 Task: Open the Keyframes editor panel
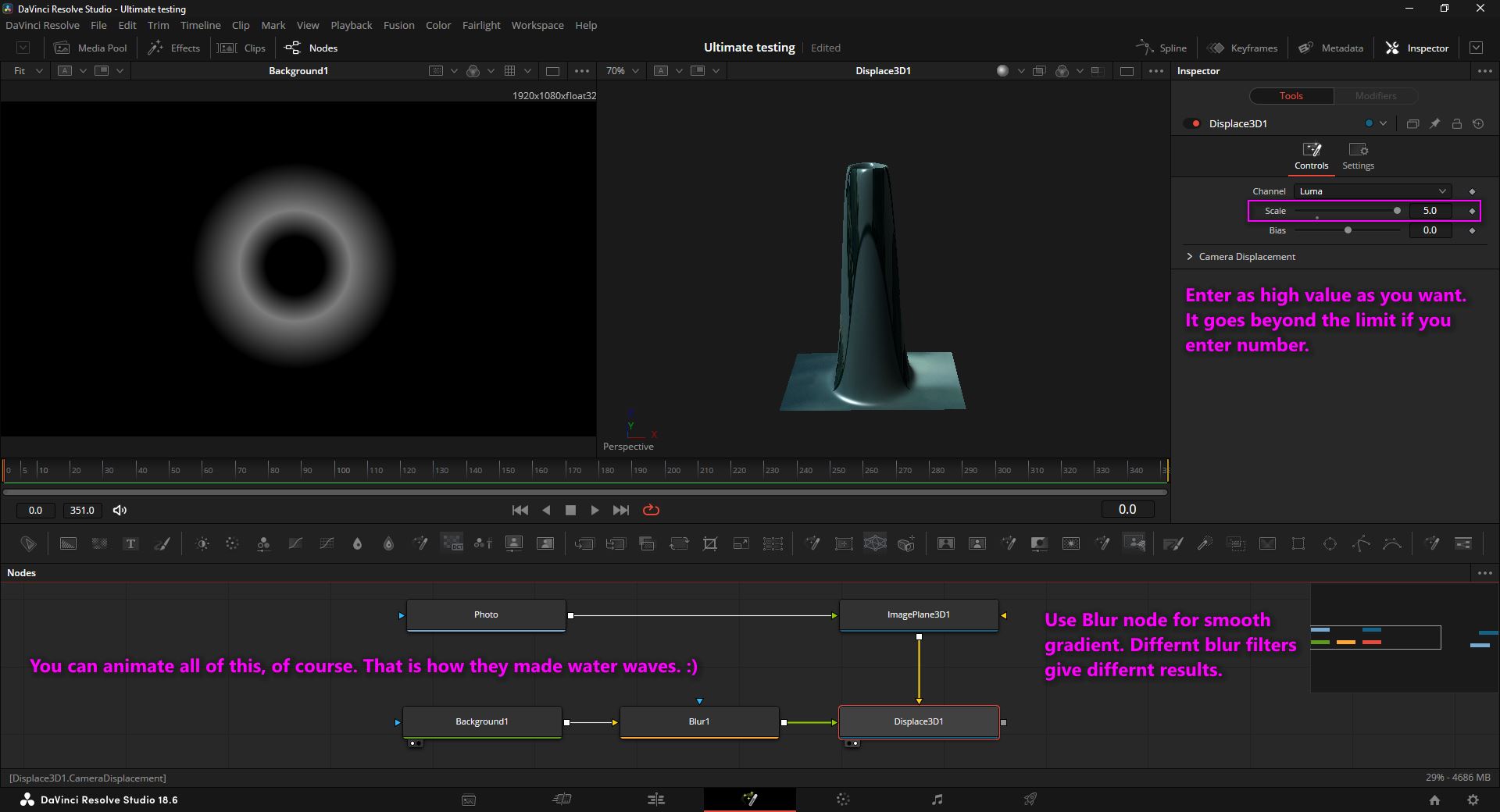(x=1242, y=48)
